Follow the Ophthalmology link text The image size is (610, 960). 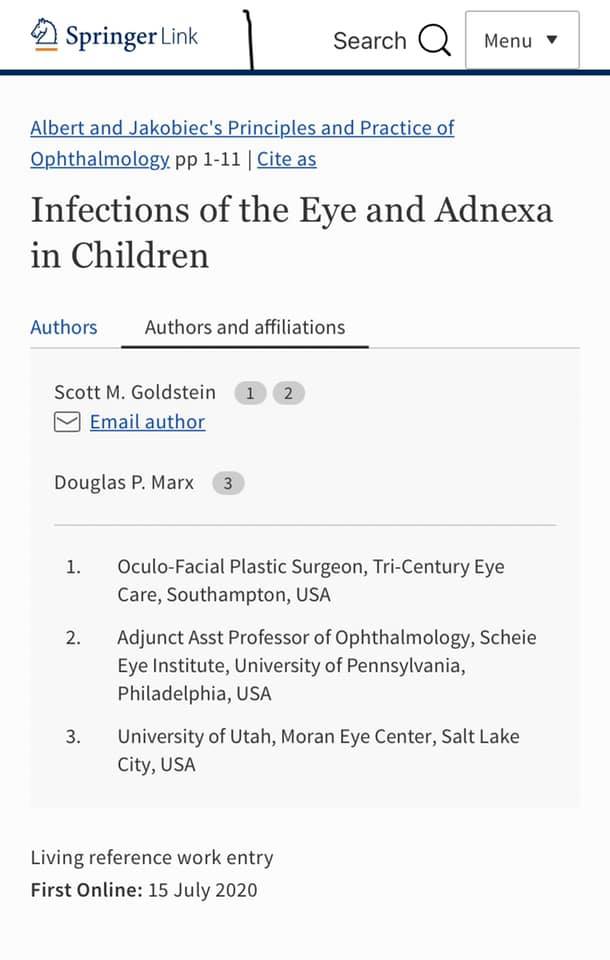point(100,159)
